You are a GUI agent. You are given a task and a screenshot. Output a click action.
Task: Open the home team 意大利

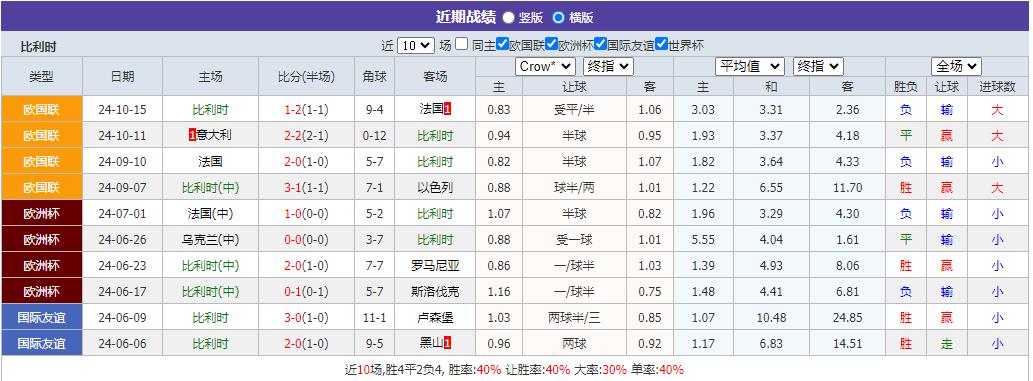pyautogui.click(x=214, y=136)
